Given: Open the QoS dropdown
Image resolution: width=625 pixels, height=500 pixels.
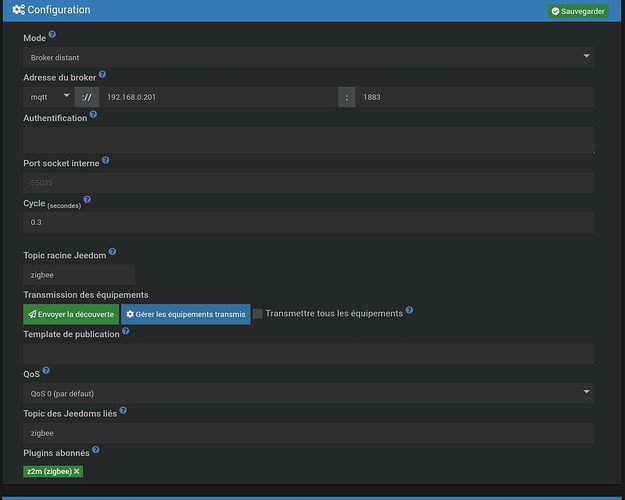Looking at the screenshot, I should pos(309,393).
